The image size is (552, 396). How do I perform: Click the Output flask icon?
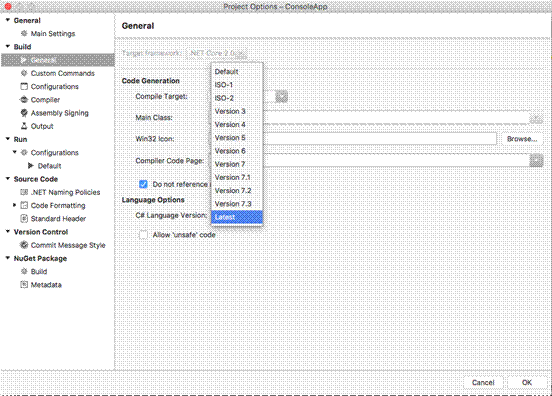pyautogui.click(x=24, y=126)
